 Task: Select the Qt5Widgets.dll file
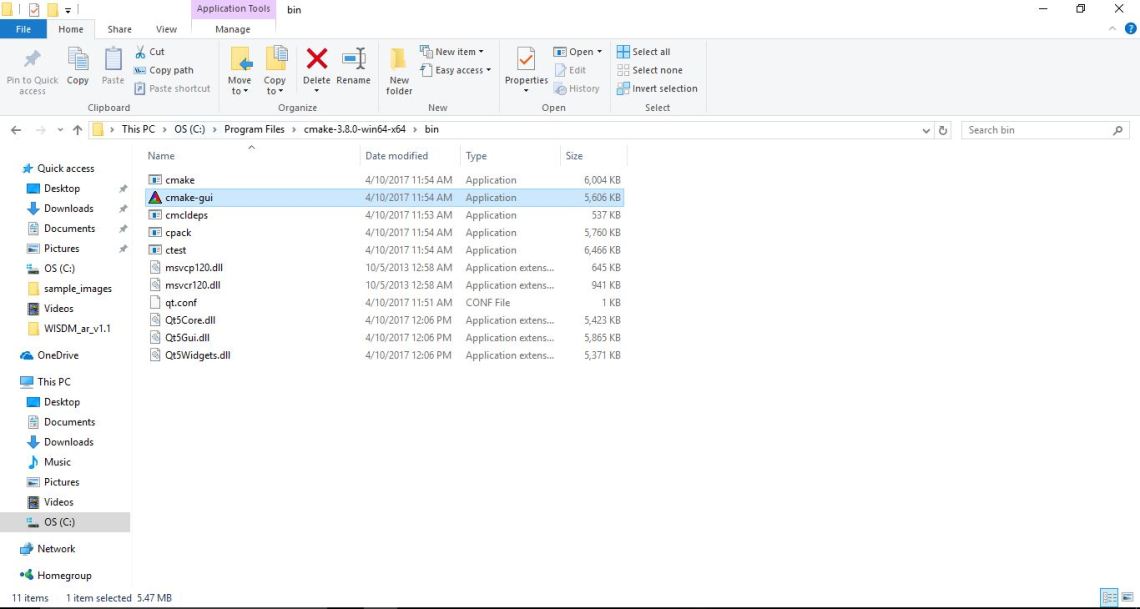coord(384,355)
